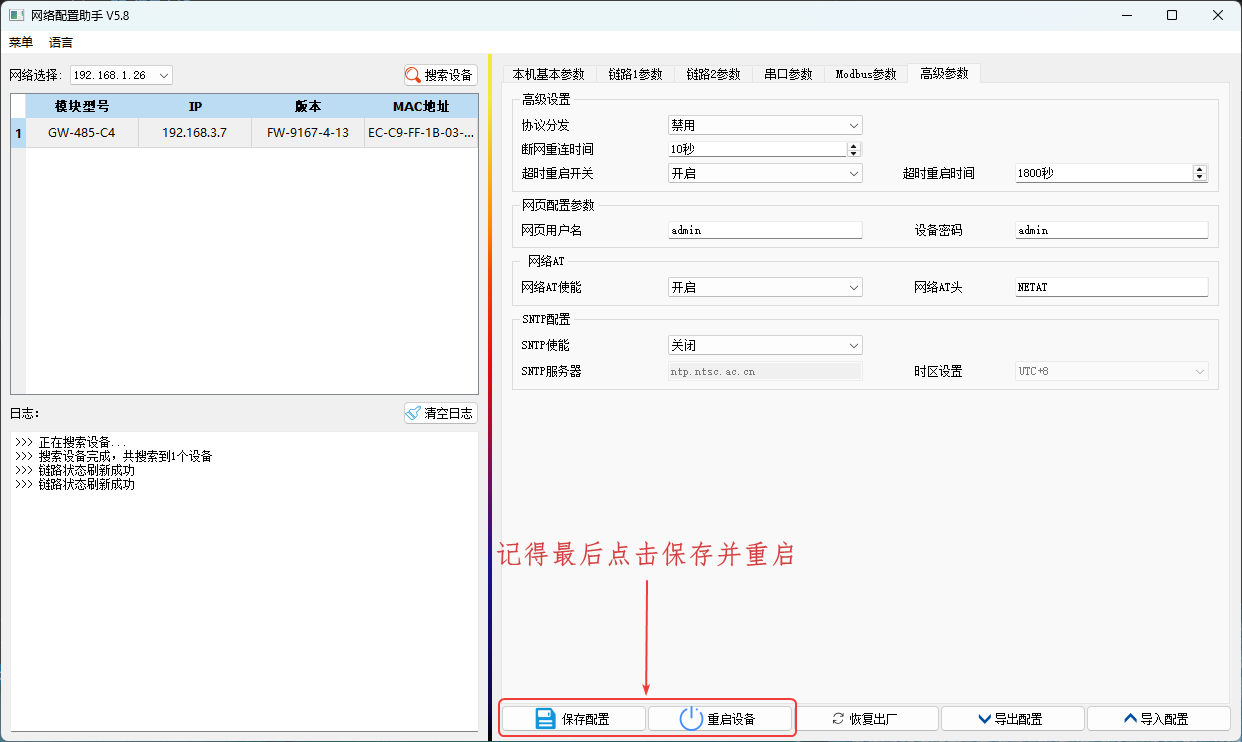Click the 恢复出厂 refresh arrows icon
Image resolution: width=1242 pixels, height=742 pixels.
click(838, 717)
